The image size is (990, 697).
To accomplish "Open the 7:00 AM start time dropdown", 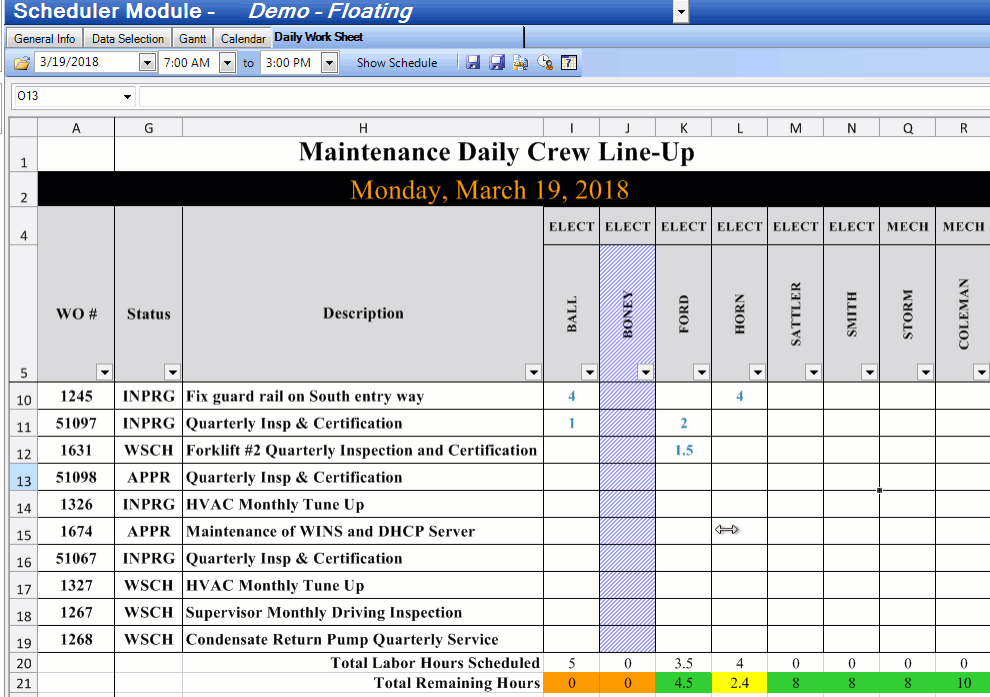I will 227,63.
